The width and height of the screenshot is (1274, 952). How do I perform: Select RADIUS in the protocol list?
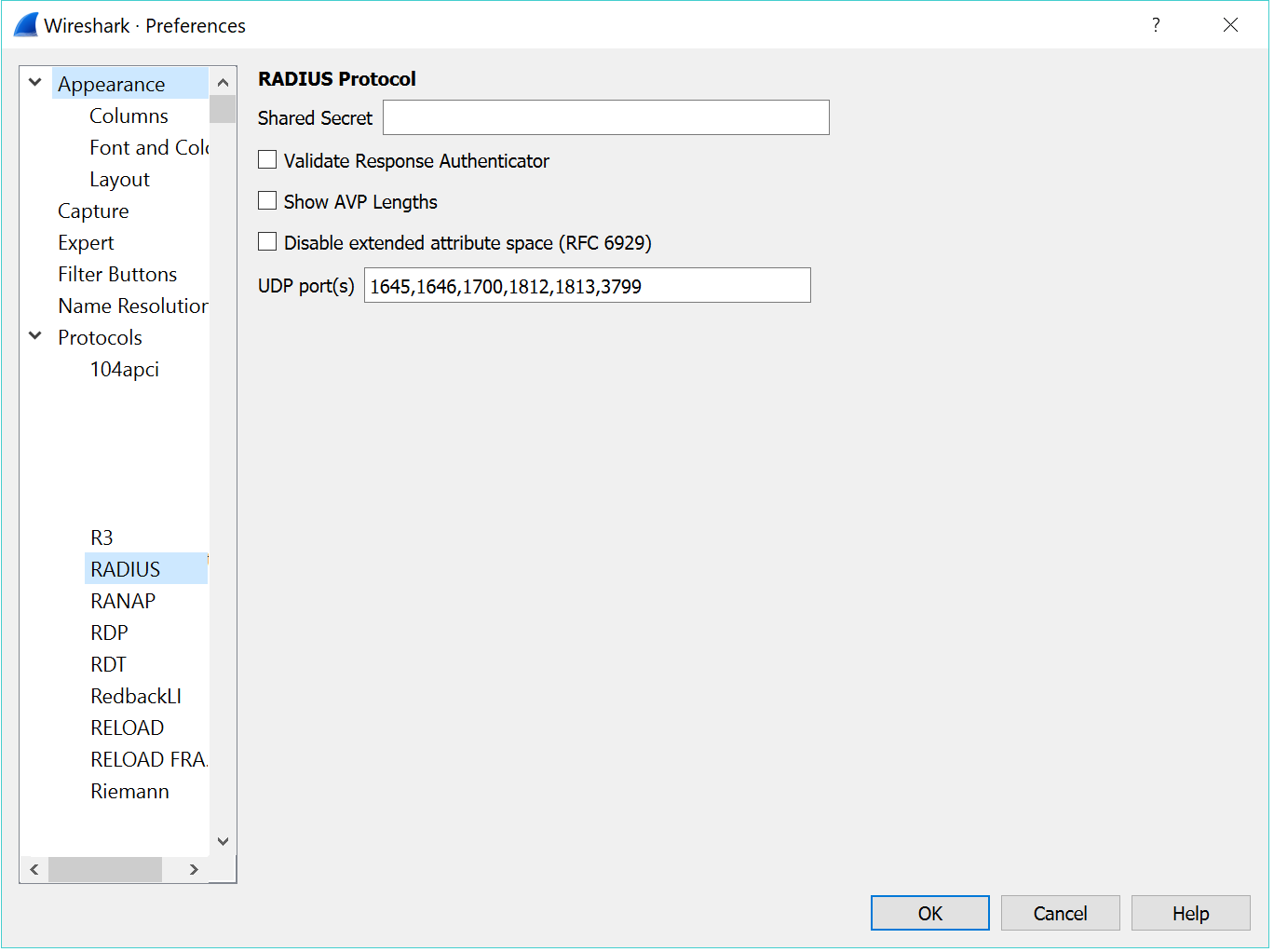[x=126, y=569]
